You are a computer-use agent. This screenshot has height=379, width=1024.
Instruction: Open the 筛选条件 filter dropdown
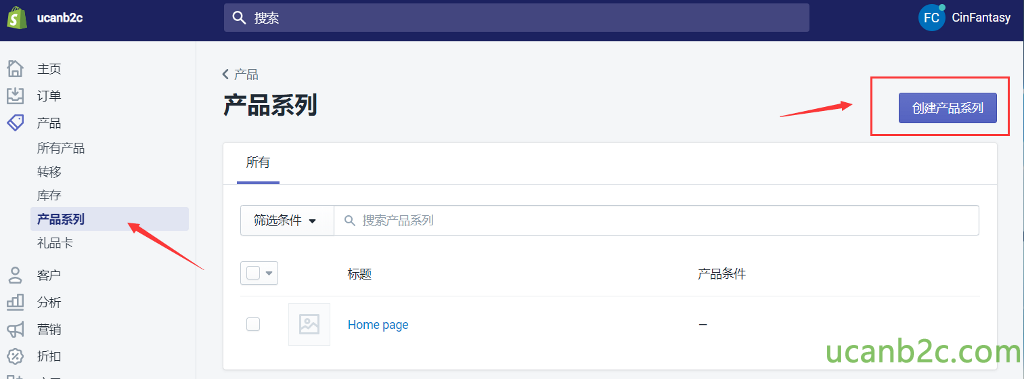[287, 221]
